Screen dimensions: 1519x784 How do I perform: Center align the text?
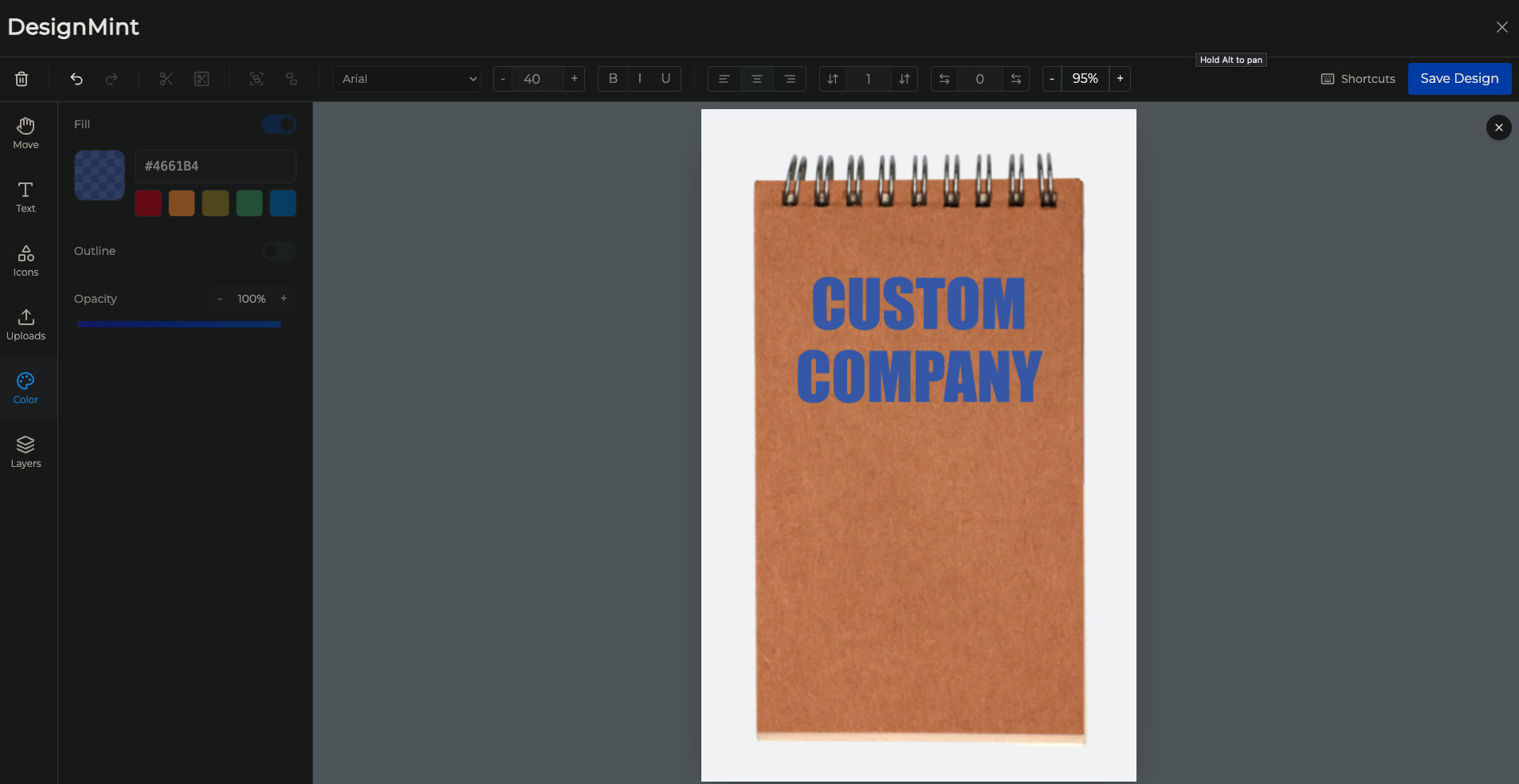click(757, 79)
